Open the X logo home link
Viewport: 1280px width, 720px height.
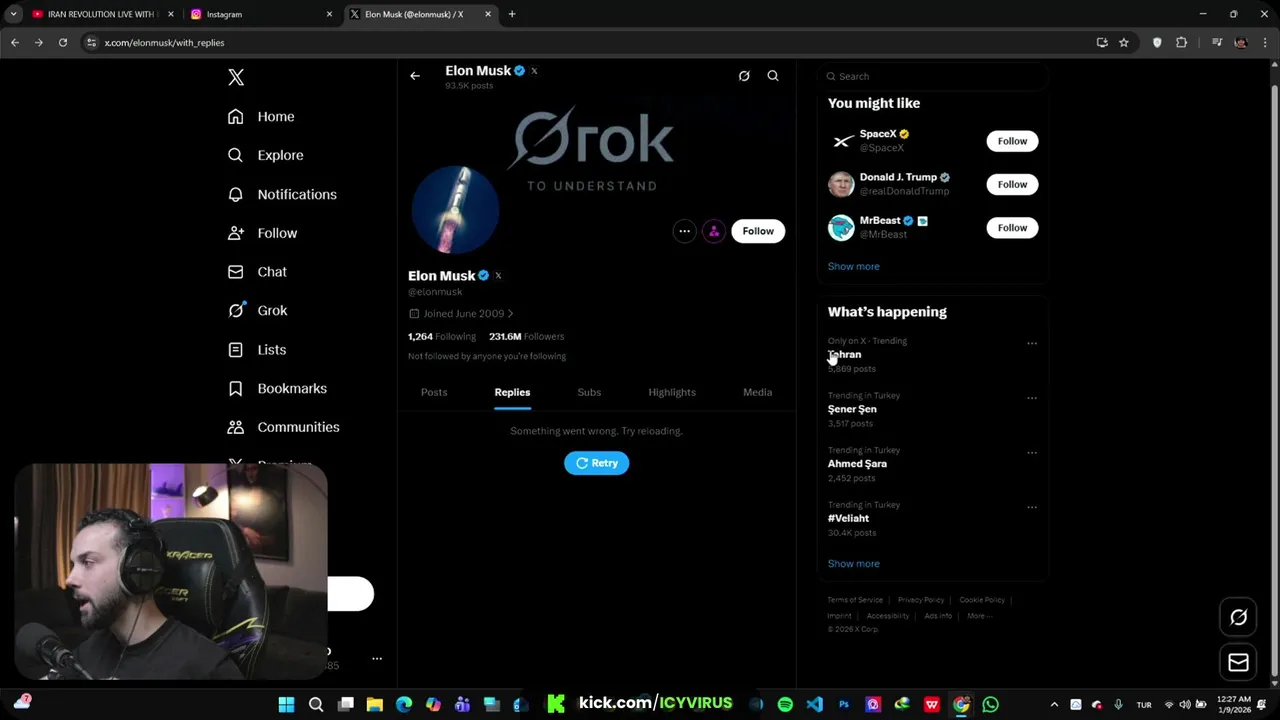[236, 77]
